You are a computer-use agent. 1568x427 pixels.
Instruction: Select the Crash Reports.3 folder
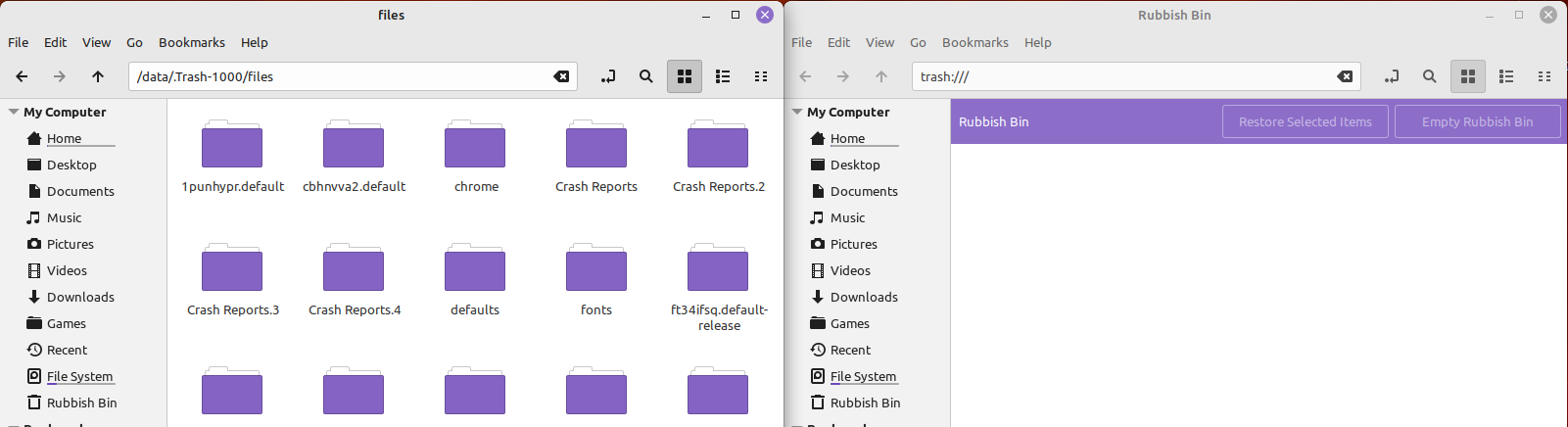(x=232, y=280)
